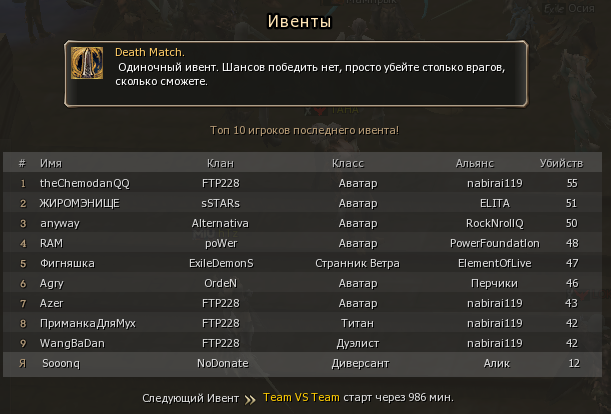Screen dimensions: 611x414
Task: Sort the table by the Имя column header
Action: pos(51,162)
